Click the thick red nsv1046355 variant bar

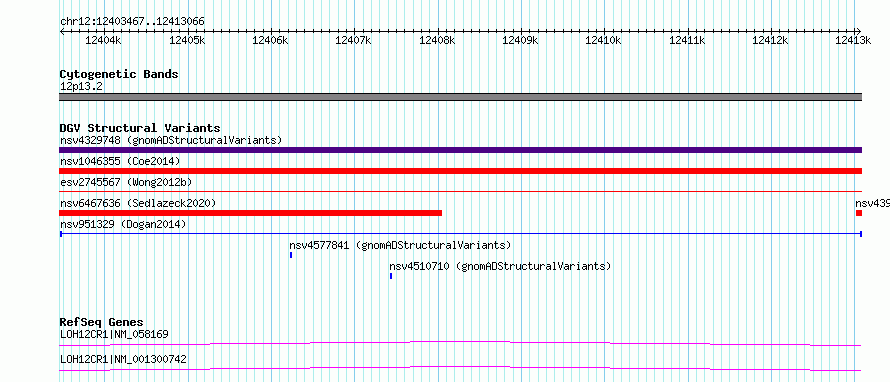click(461, 171)
